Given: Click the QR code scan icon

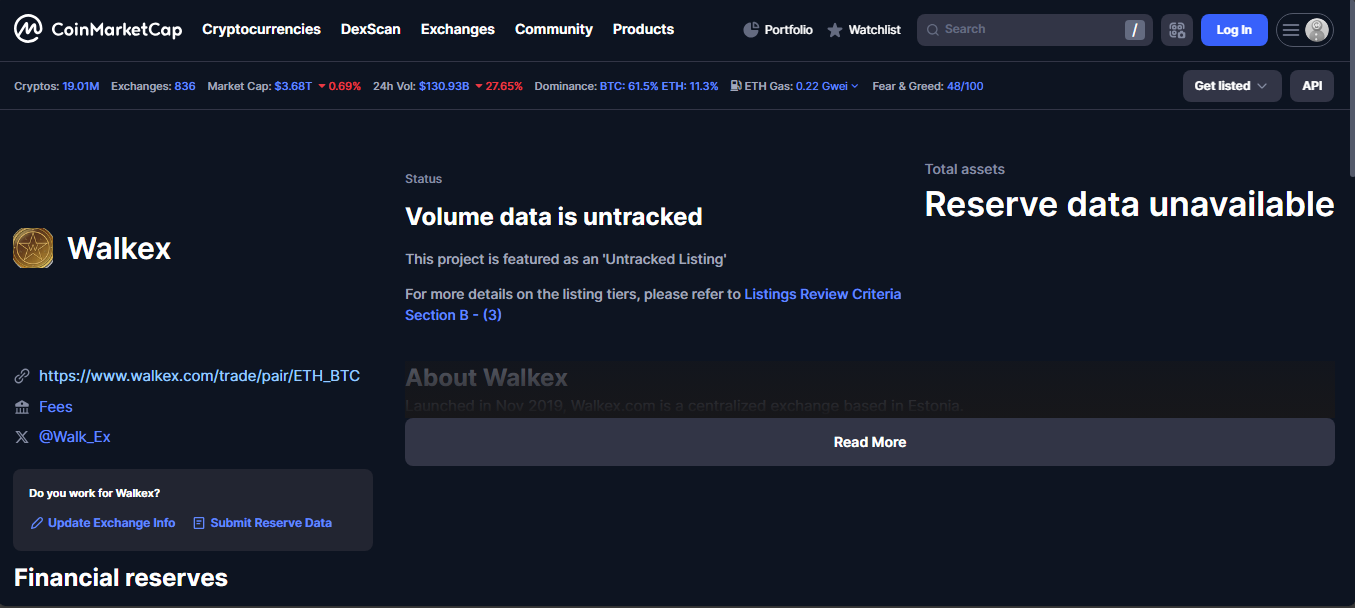Looking at the screenshot, I should pos(1177,30).
